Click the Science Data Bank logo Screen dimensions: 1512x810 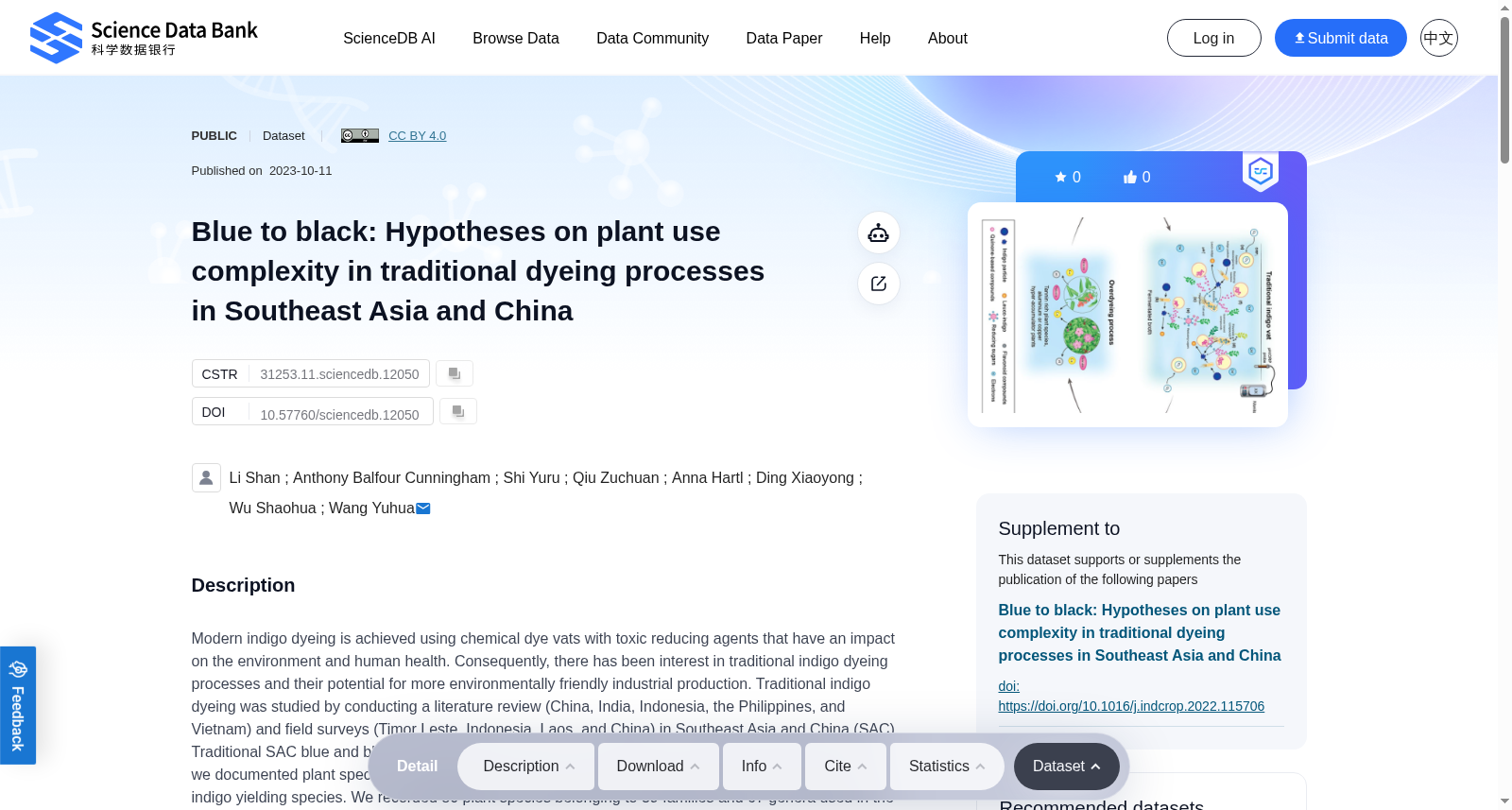pos(144,38)
